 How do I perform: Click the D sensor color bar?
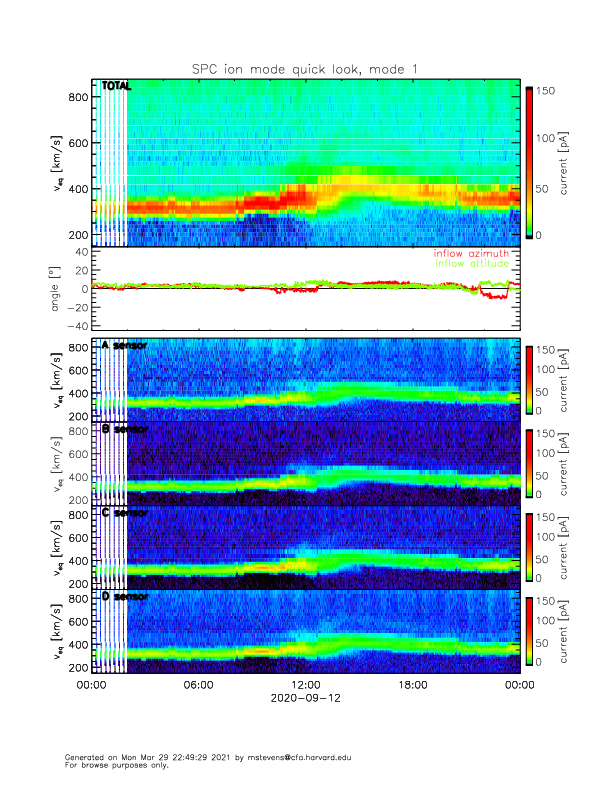click(530, 630)
